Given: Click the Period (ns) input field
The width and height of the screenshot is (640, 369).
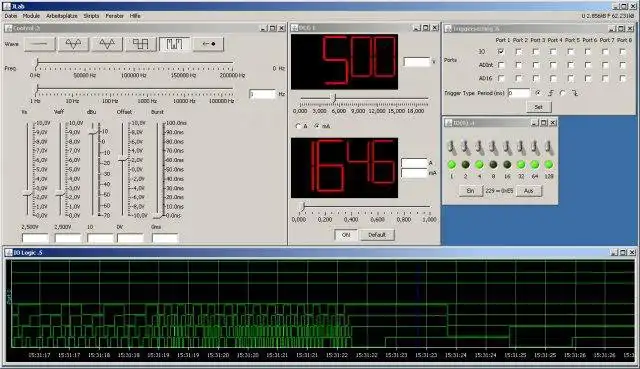Looking at the screenshot, I should [519, 93].
